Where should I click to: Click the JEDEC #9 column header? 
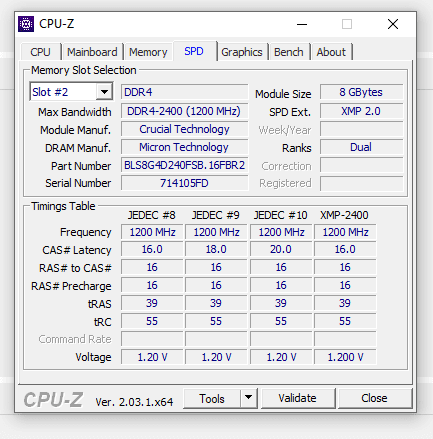coord(216,215)
